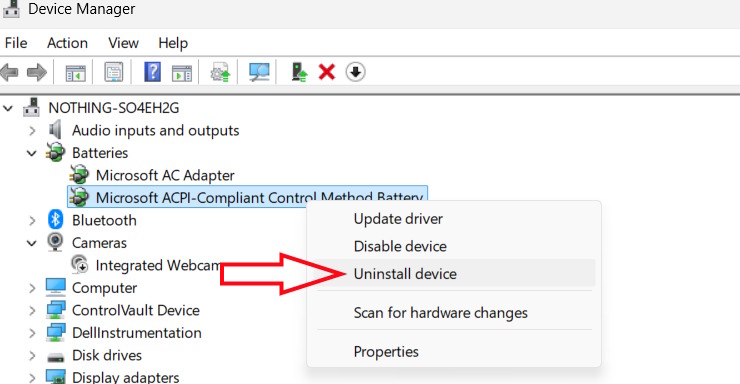
Task: Expand the Bluetooth category chevron
Action: coord(32,220)
